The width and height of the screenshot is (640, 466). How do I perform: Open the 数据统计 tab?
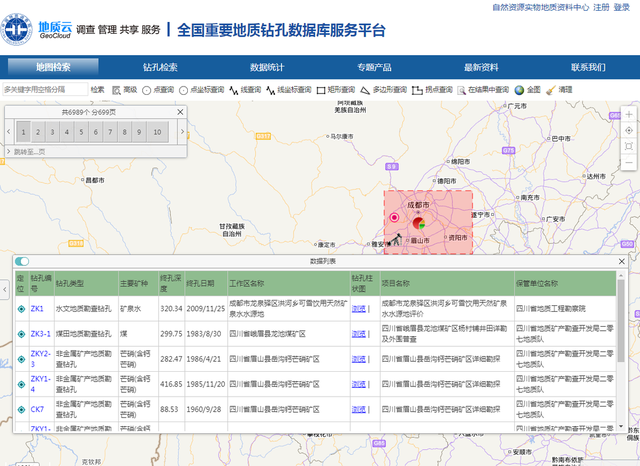pyautogui.click(x=266, y=68)
